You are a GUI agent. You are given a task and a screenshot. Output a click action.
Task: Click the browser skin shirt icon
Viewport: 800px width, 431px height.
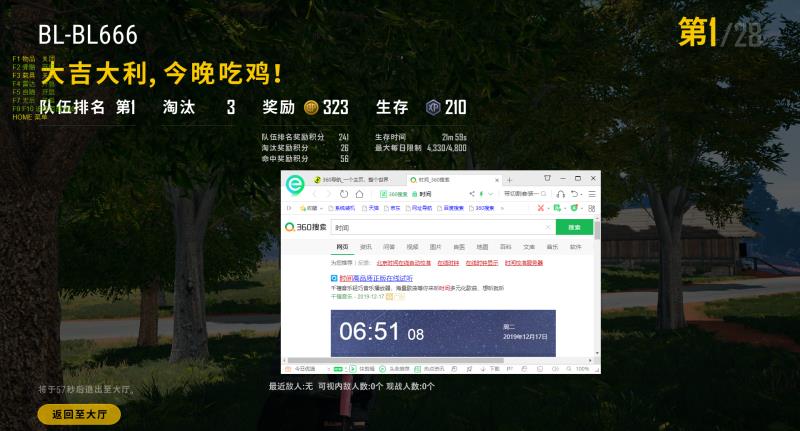(547, 178)
